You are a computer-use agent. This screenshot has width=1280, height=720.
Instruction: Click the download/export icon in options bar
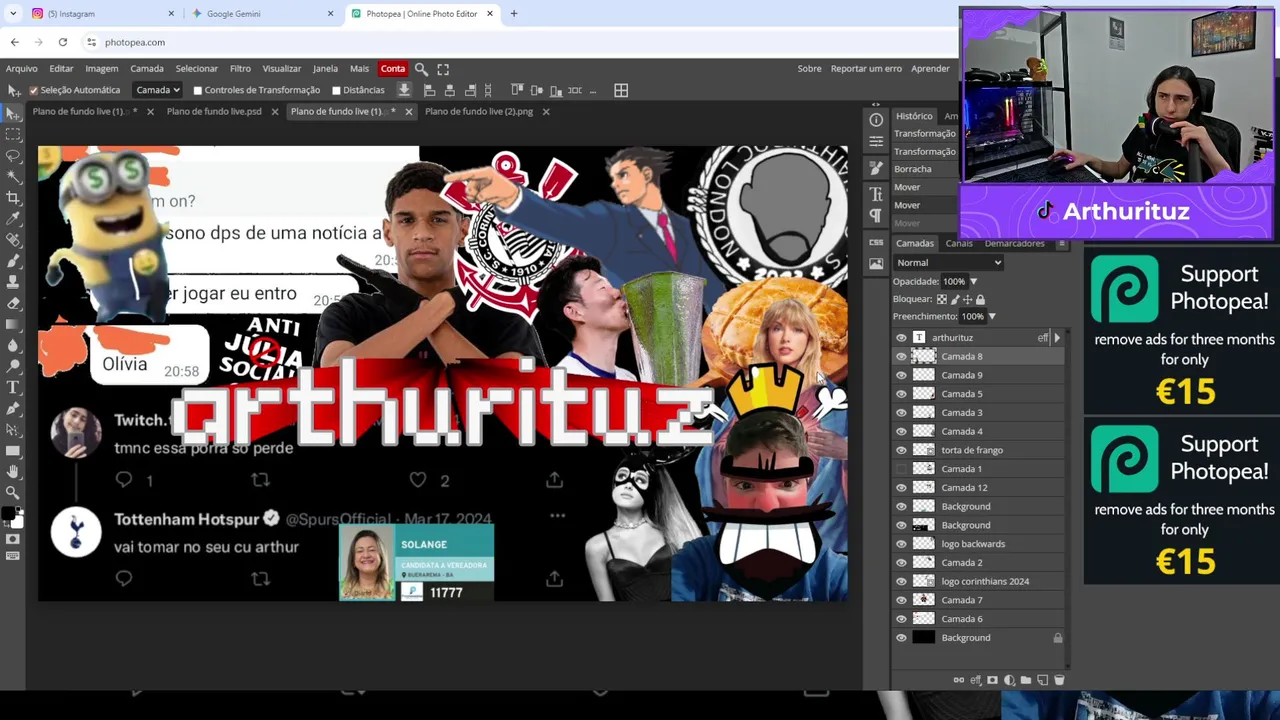(404, 90)
